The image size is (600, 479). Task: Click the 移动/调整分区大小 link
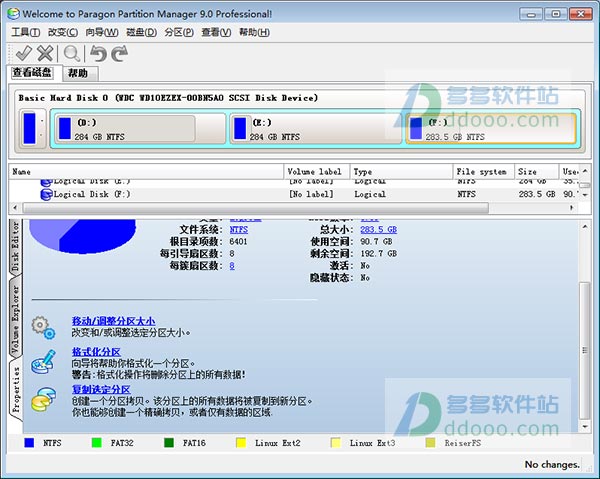tap(113, 321)
